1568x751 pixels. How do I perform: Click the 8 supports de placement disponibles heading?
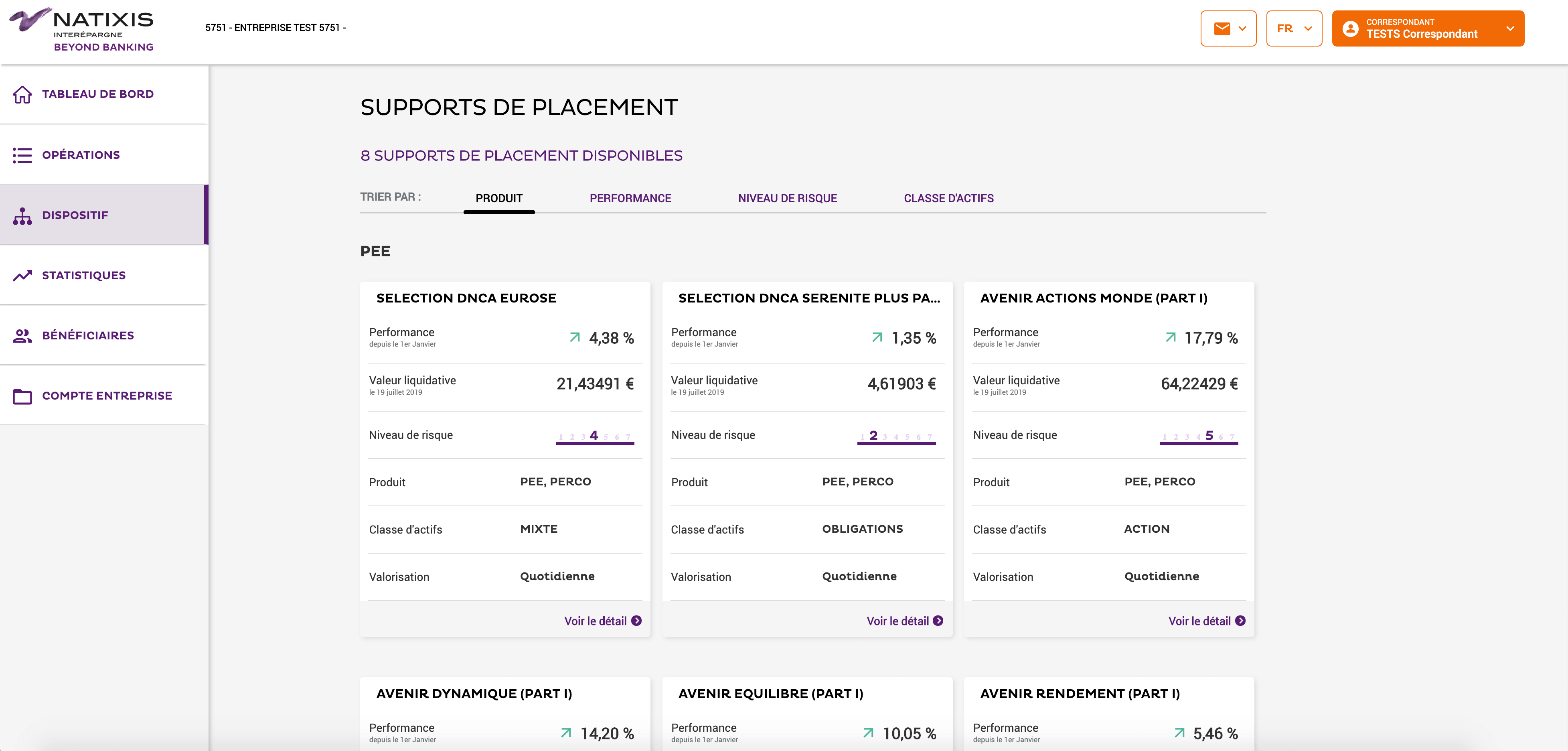click(521, 156)
